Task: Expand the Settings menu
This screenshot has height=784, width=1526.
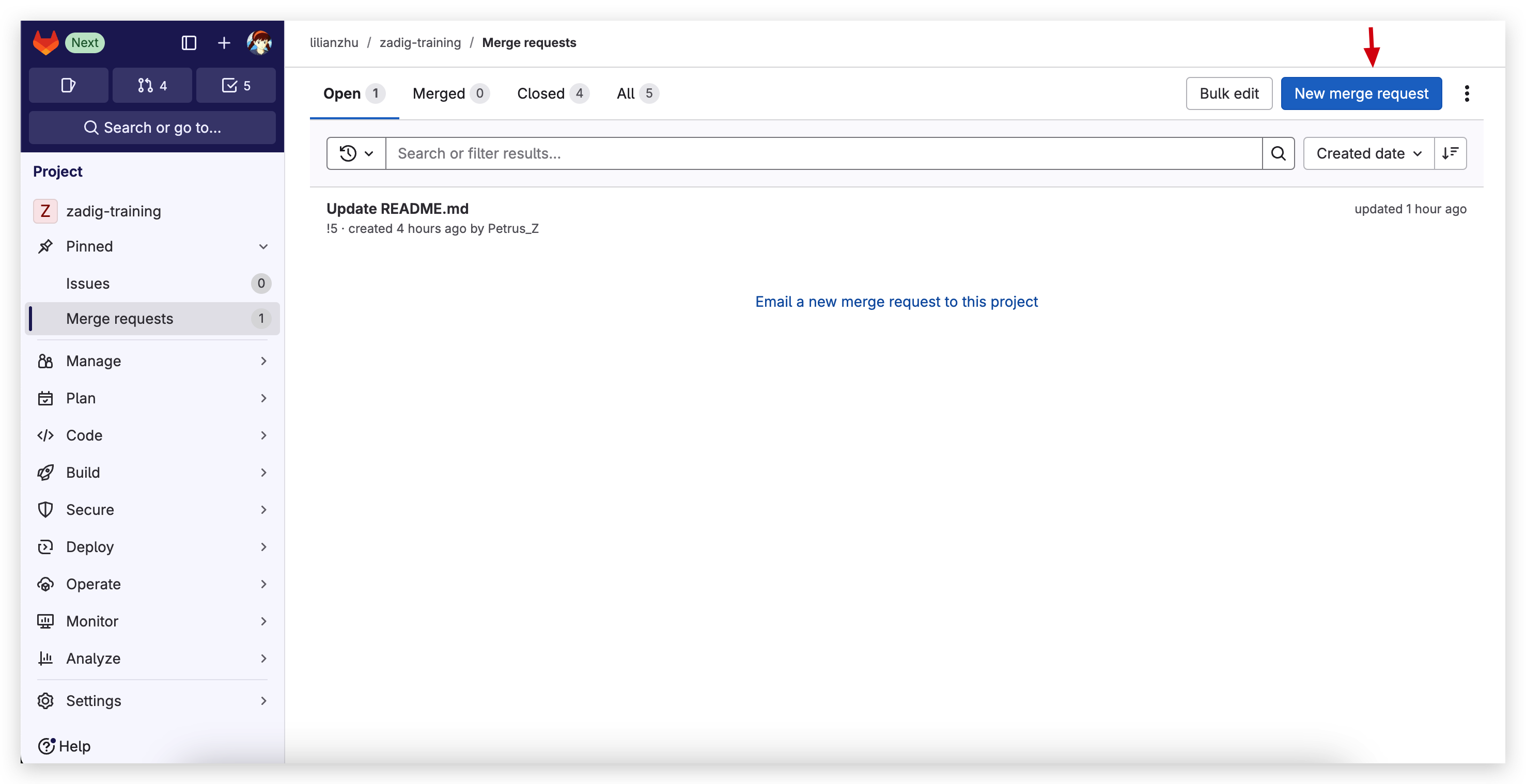Action: click(152, 702)
